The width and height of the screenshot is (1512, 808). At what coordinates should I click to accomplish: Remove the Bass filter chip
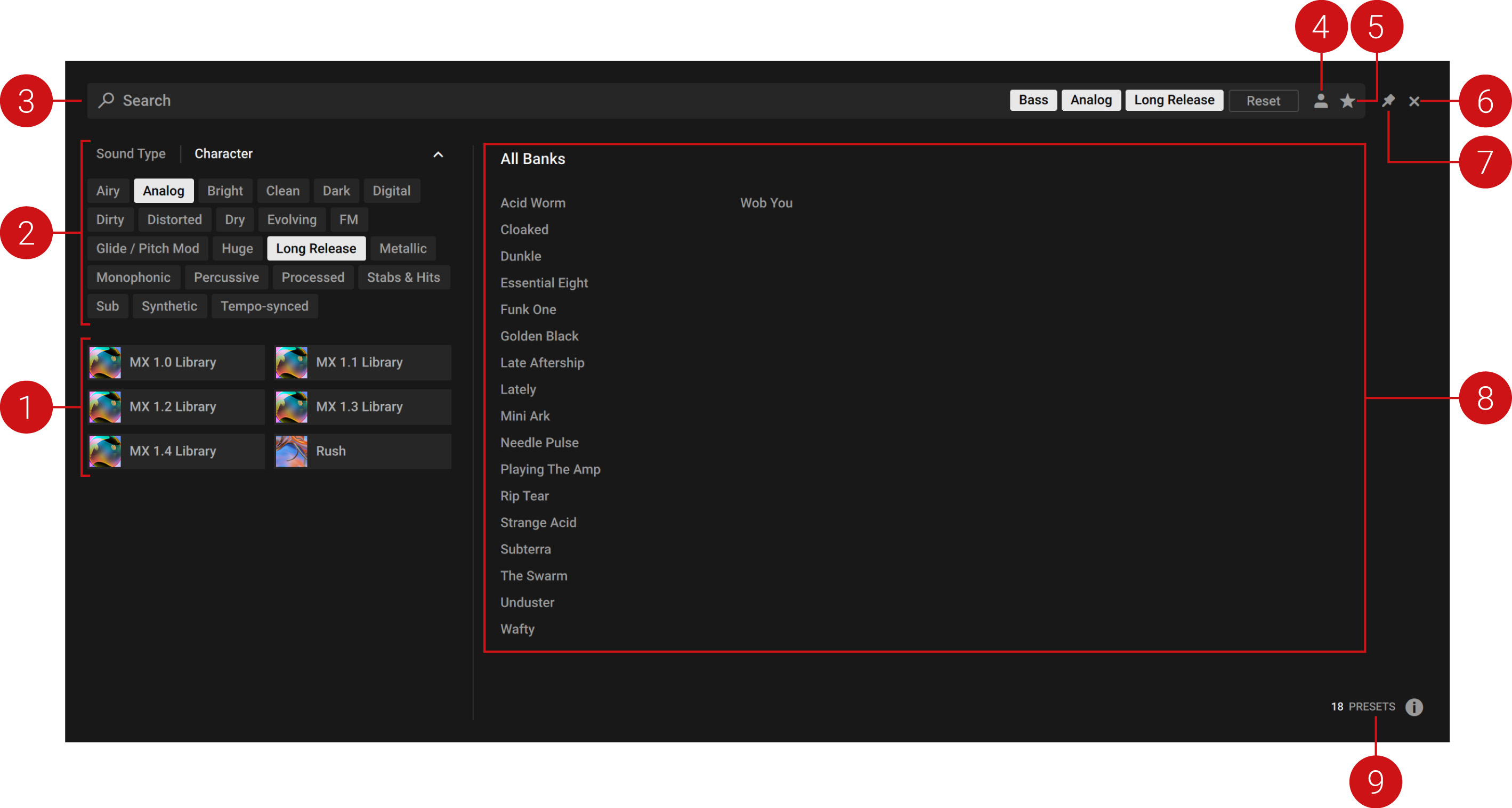pyautogui.click(x=1032, y=100)
